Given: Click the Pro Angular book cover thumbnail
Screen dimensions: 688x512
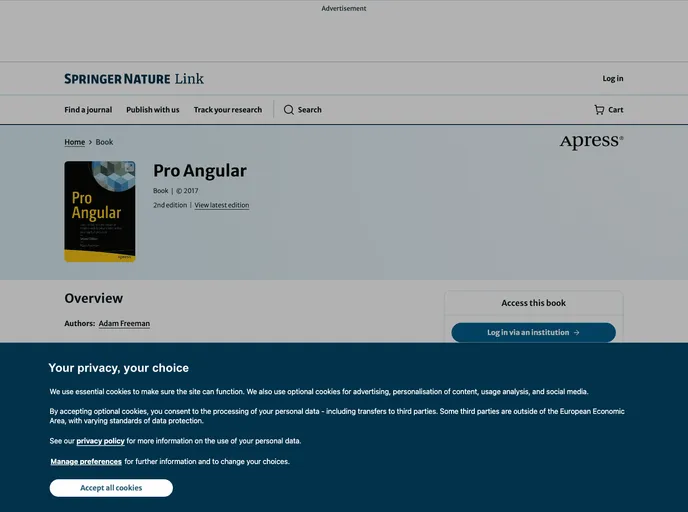Looking at the screenshot, I should coord(100,211).
